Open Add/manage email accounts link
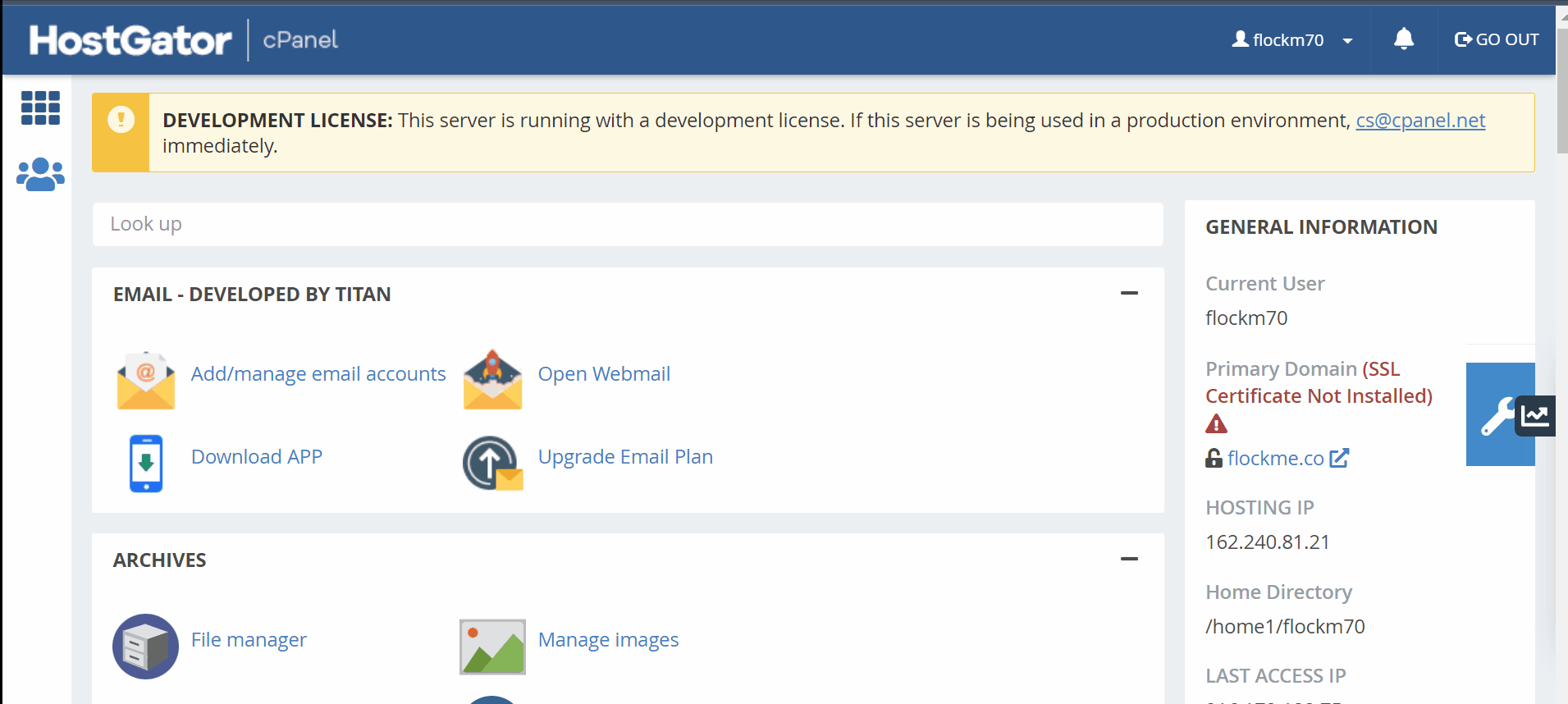1568x704 pixels. click(x=318, y=374)
